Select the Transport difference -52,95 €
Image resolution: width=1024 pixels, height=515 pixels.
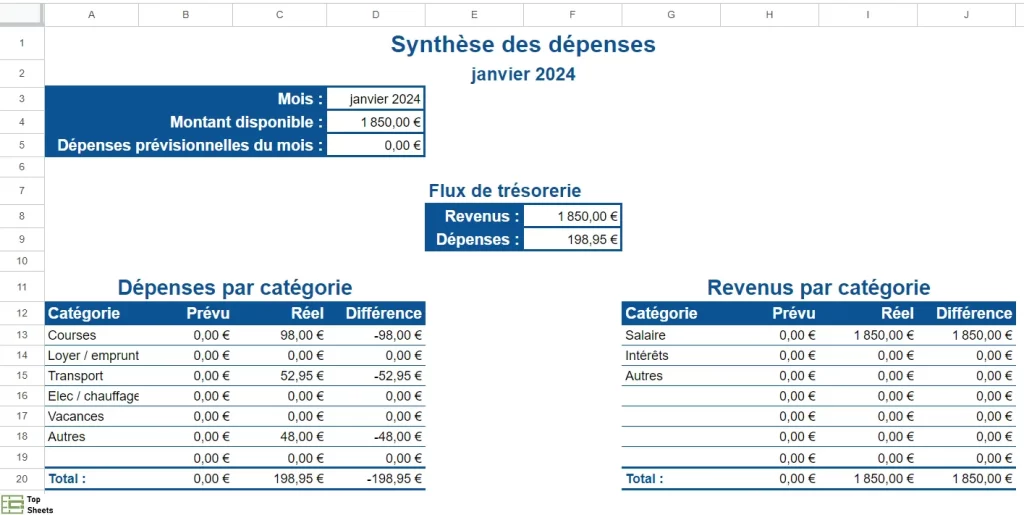click(x=376, y=375)
